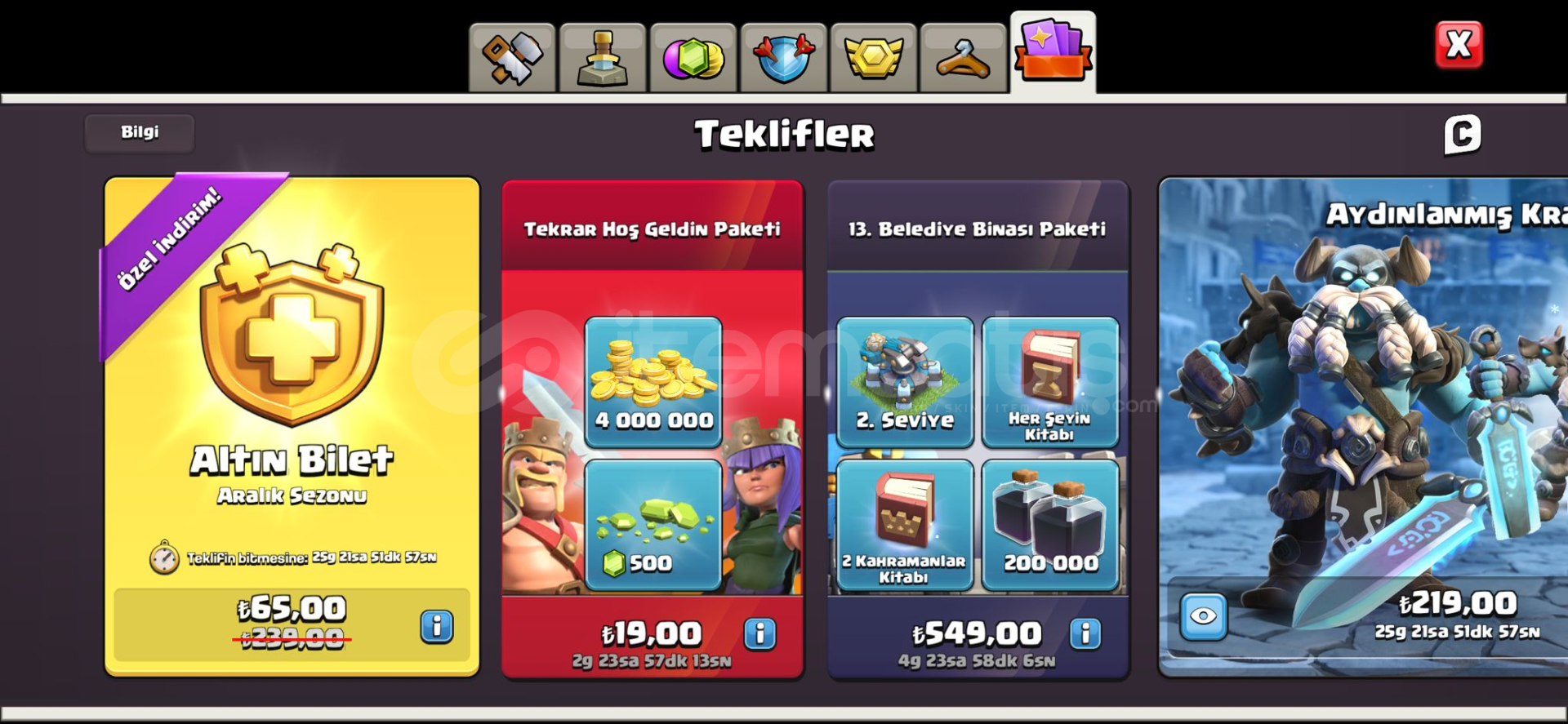Image resolution: width=1568 pixels, height=724 pixels.
Task: Click the Bilgi button
Action: (x=140, y=132)
